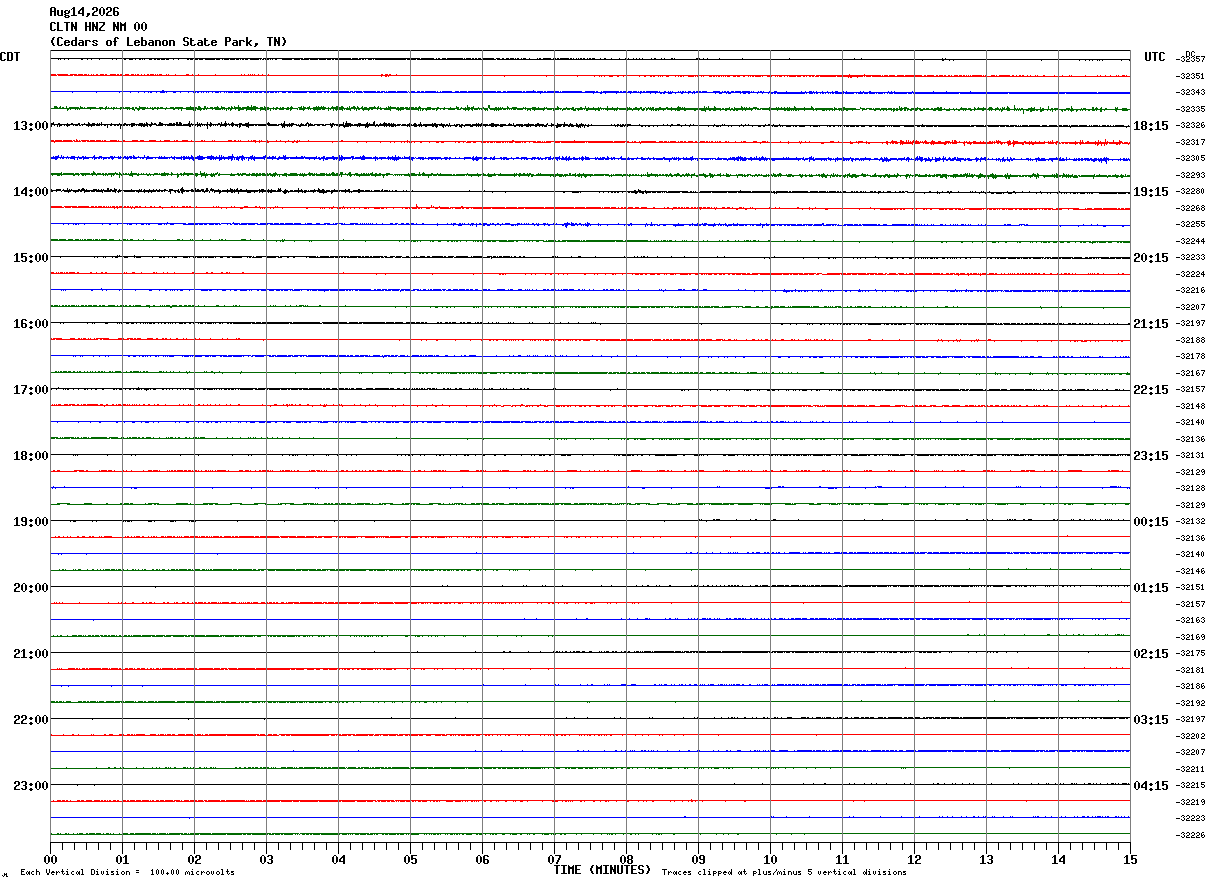Image resolution: width=1210 pixels, height=886 pixels.
Task: Click the 19:15 UTC time label
Action: 1150,192
